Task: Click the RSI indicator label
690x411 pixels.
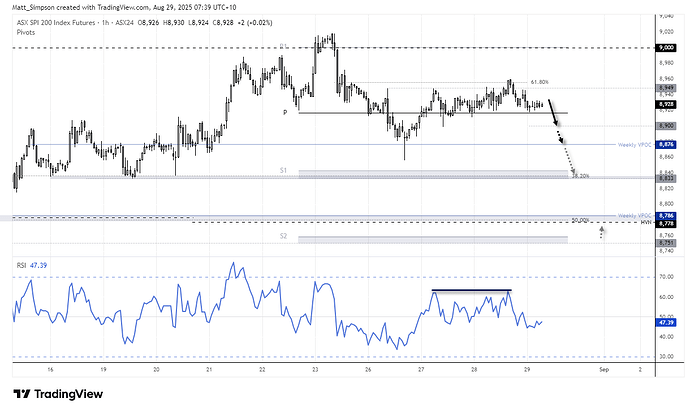Action: click(x=21, y=265)
